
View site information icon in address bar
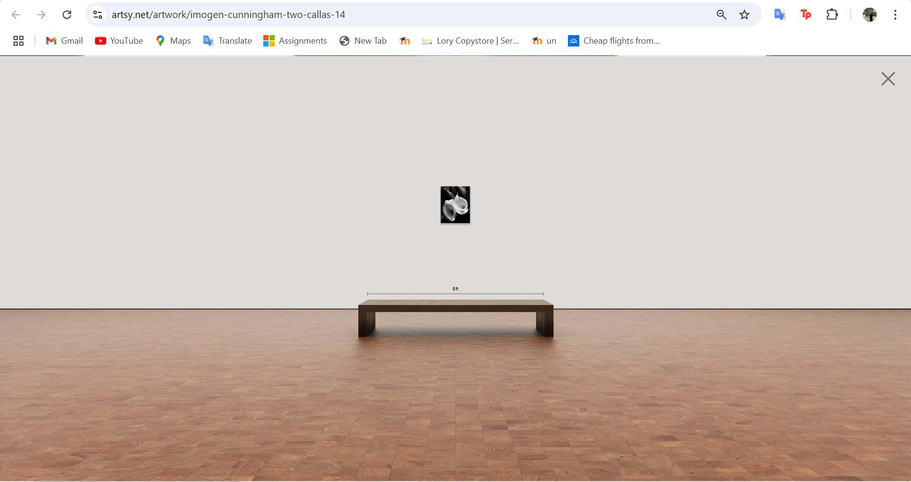click(97, 15)
